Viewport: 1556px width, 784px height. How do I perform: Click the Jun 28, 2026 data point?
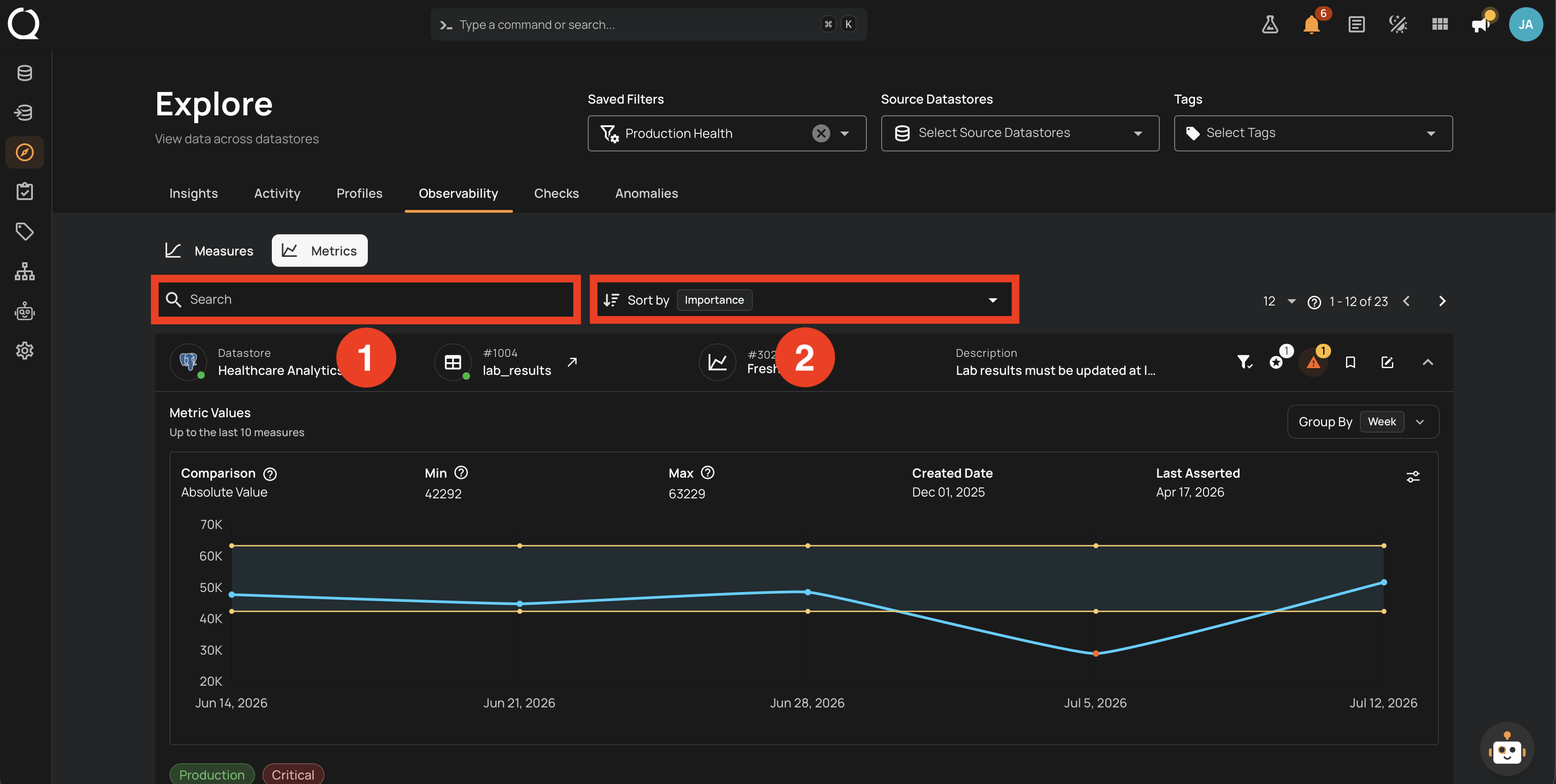click(x=808, y=592)
